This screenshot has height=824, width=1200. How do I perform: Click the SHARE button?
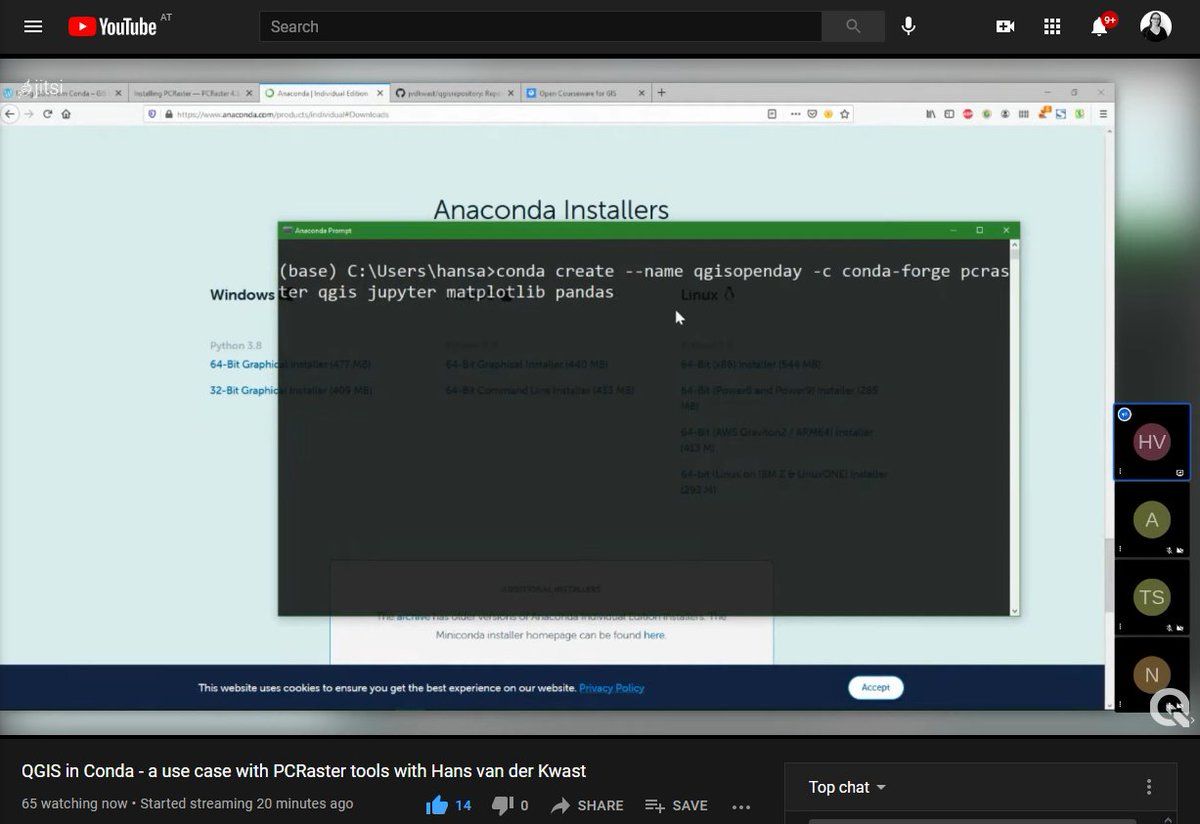coord(587,805)
